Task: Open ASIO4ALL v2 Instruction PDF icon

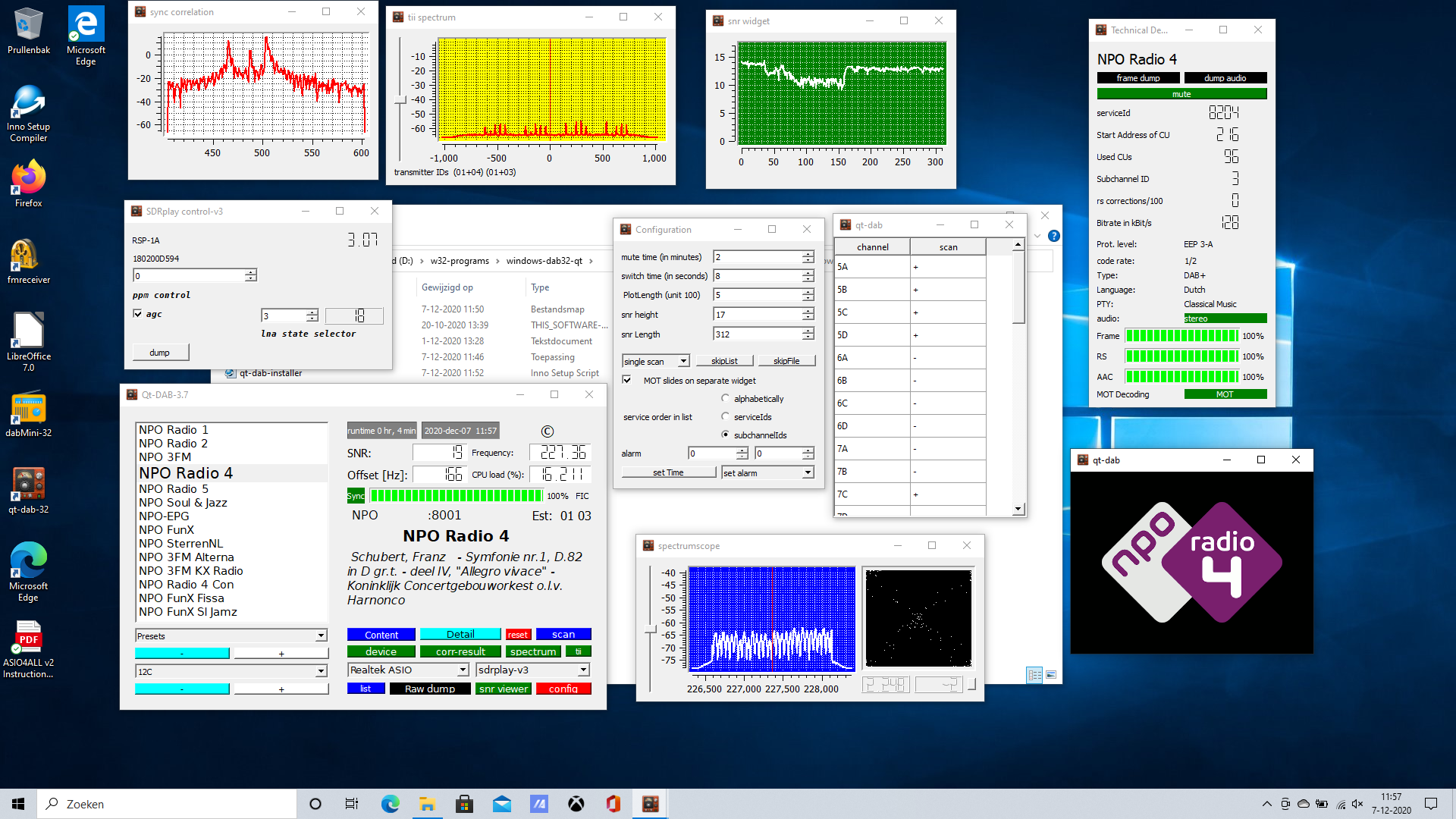Action: point(29,649)
